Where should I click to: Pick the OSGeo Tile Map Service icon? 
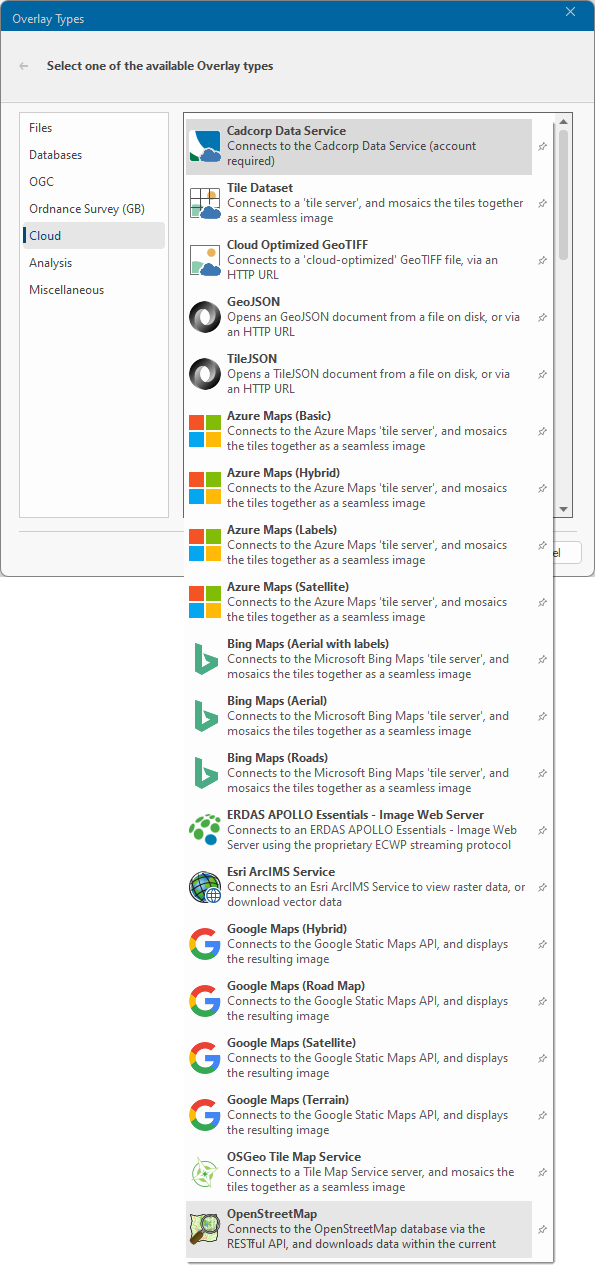tap(205, 1172)
